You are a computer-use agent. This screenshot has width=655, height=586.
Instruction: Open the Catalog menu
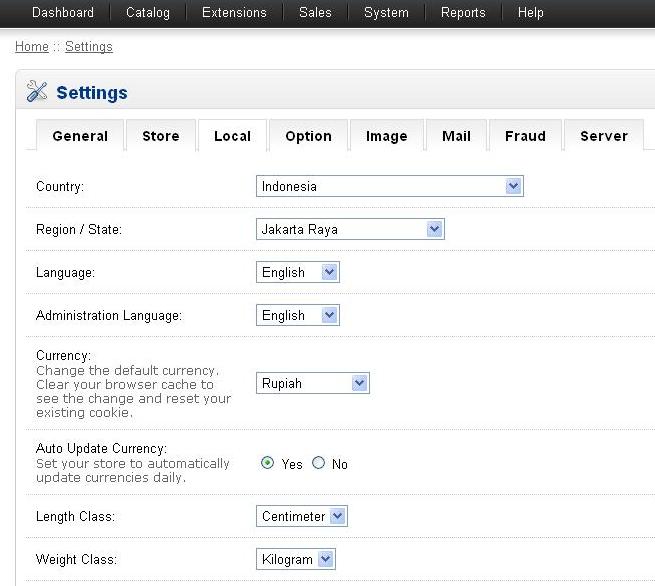click(x=148, y=13)
